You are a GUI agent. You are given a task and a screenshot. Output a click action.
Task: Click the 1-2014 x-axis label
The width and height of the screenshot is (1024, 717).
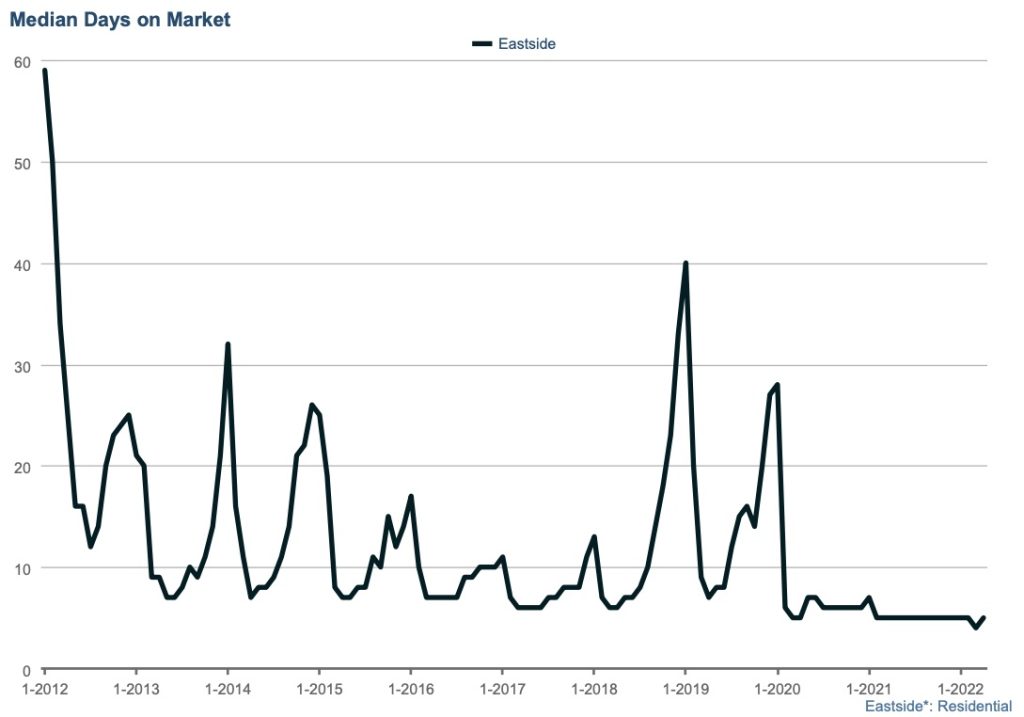click(x=227, y=688)
